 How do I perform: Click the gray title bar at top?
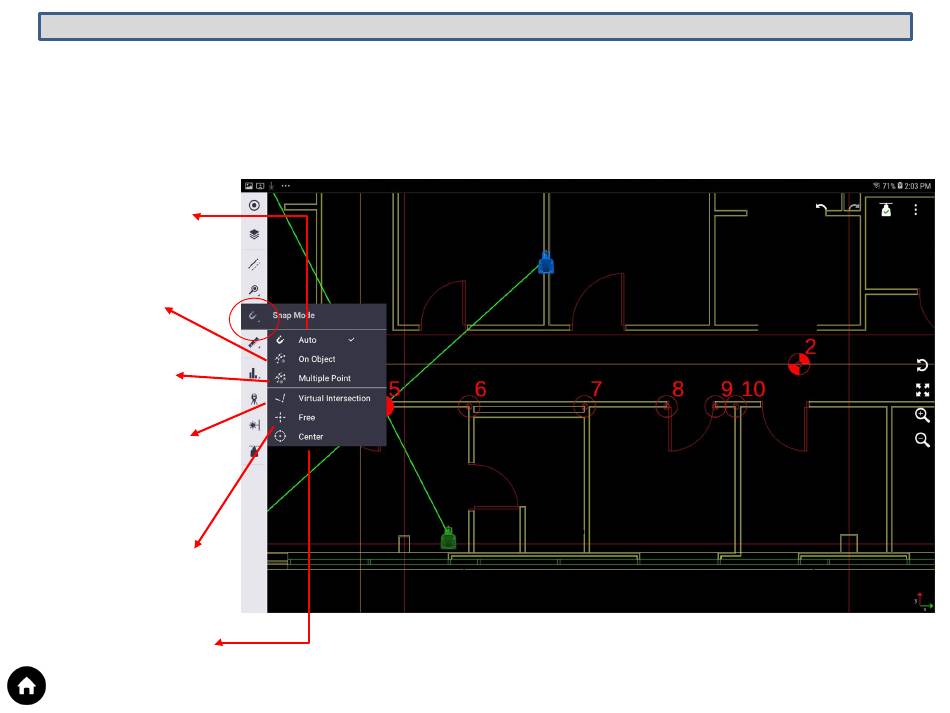(475, 27)
